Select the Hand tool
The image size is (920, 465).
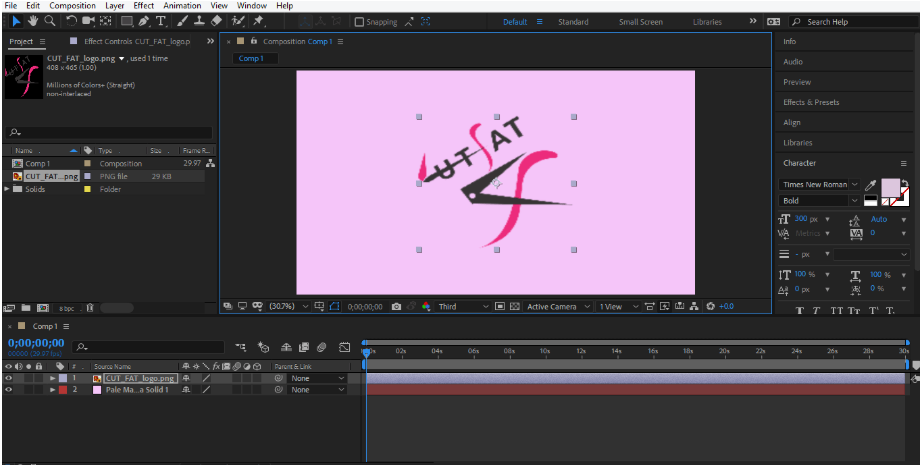coord(33,21)
